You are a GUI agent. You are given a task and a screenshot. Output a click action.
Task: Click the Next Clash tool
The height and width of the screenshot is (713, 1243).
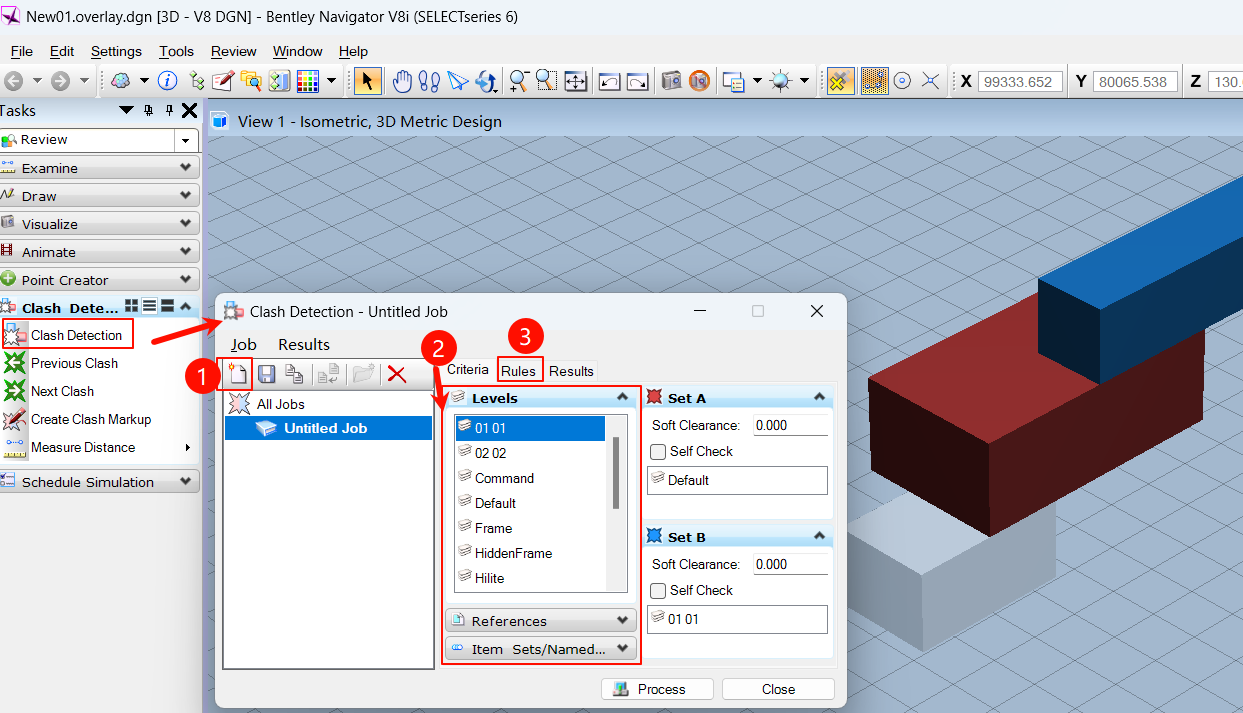click(61, 391)
